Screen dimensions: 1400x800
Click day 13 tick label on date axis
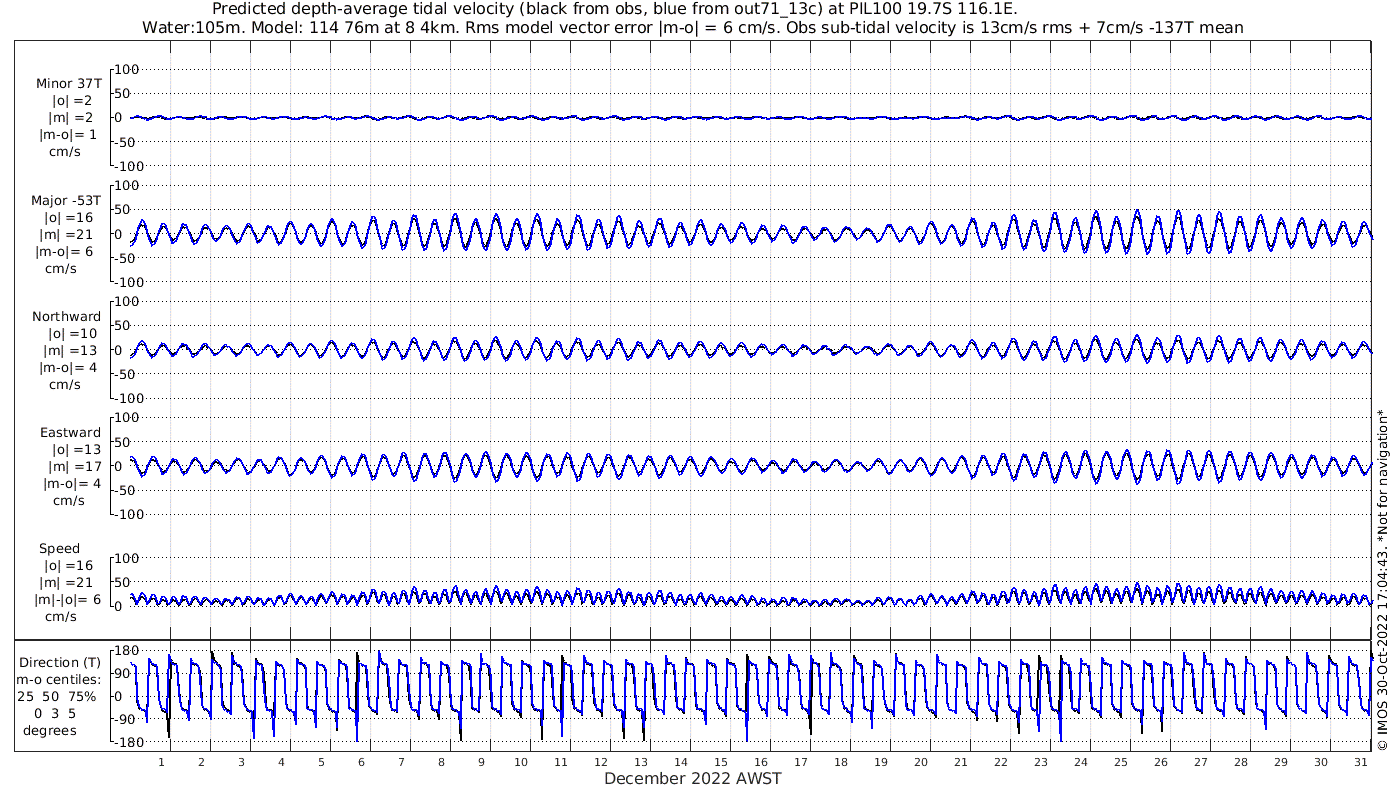[641, 762]
